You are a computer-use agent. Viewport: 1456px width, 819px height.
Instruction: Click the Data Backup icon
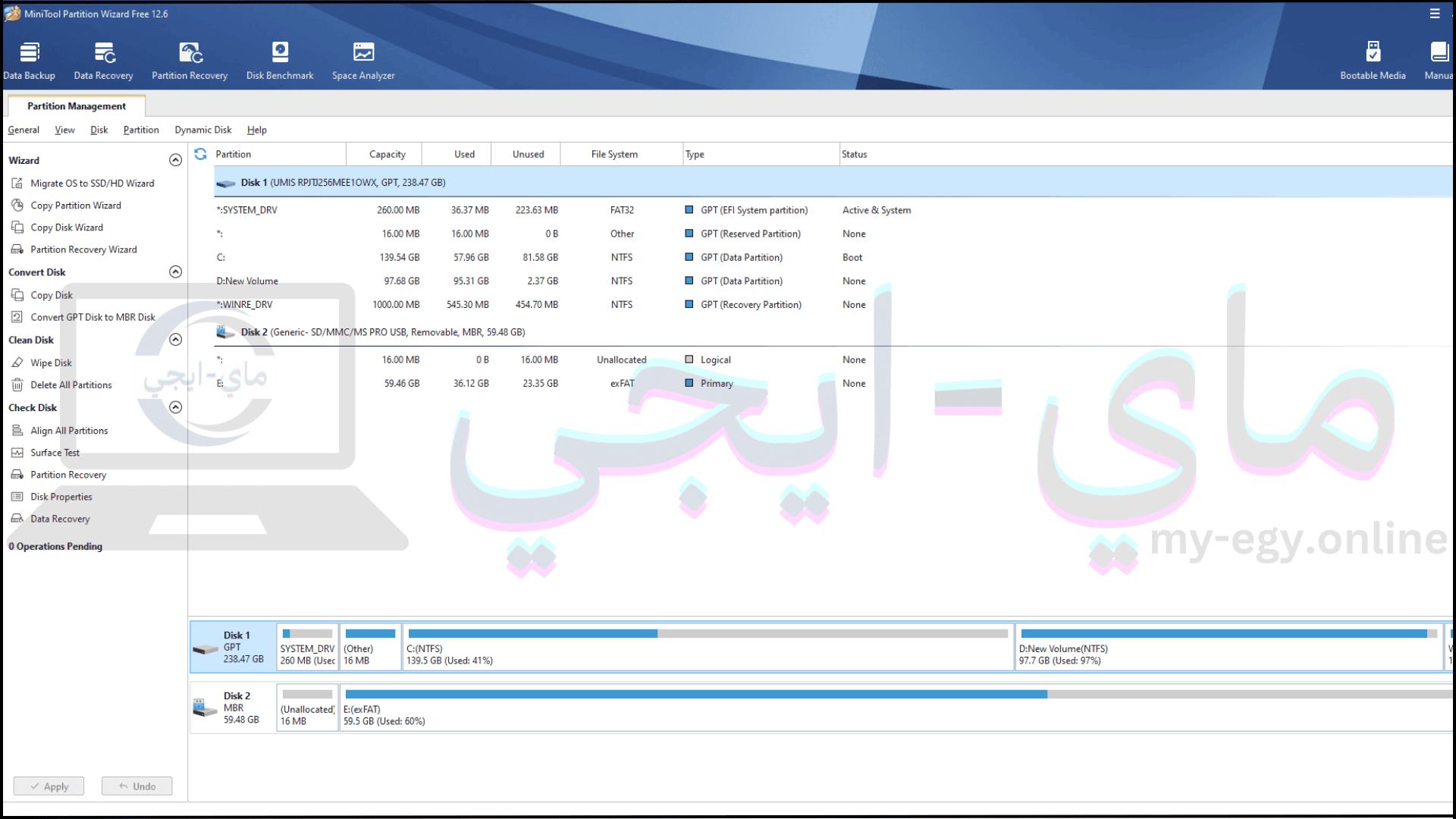28,58
